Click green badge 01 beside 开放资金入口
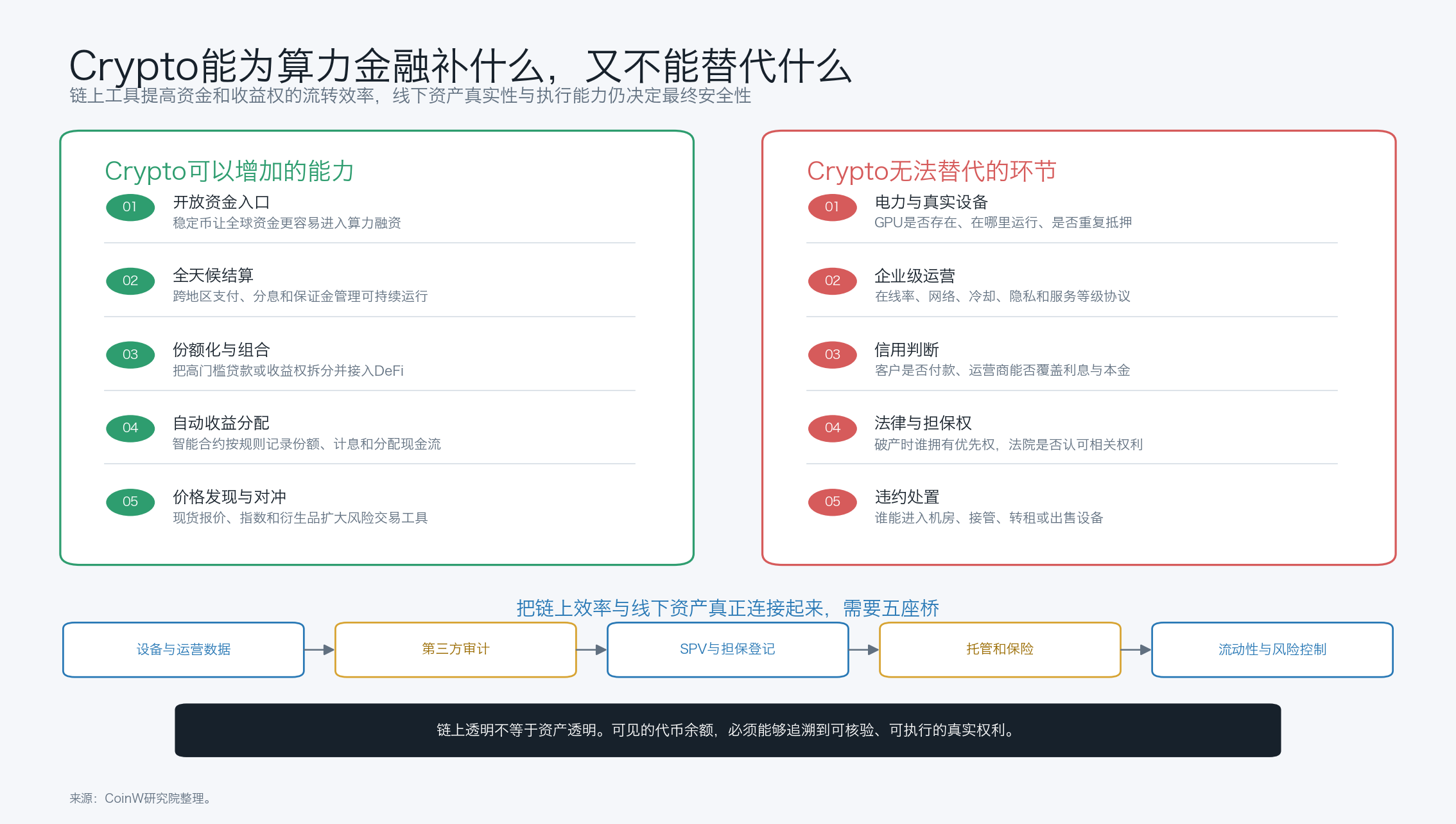This screenshot has height=824, width=1456. click(130, 207)
